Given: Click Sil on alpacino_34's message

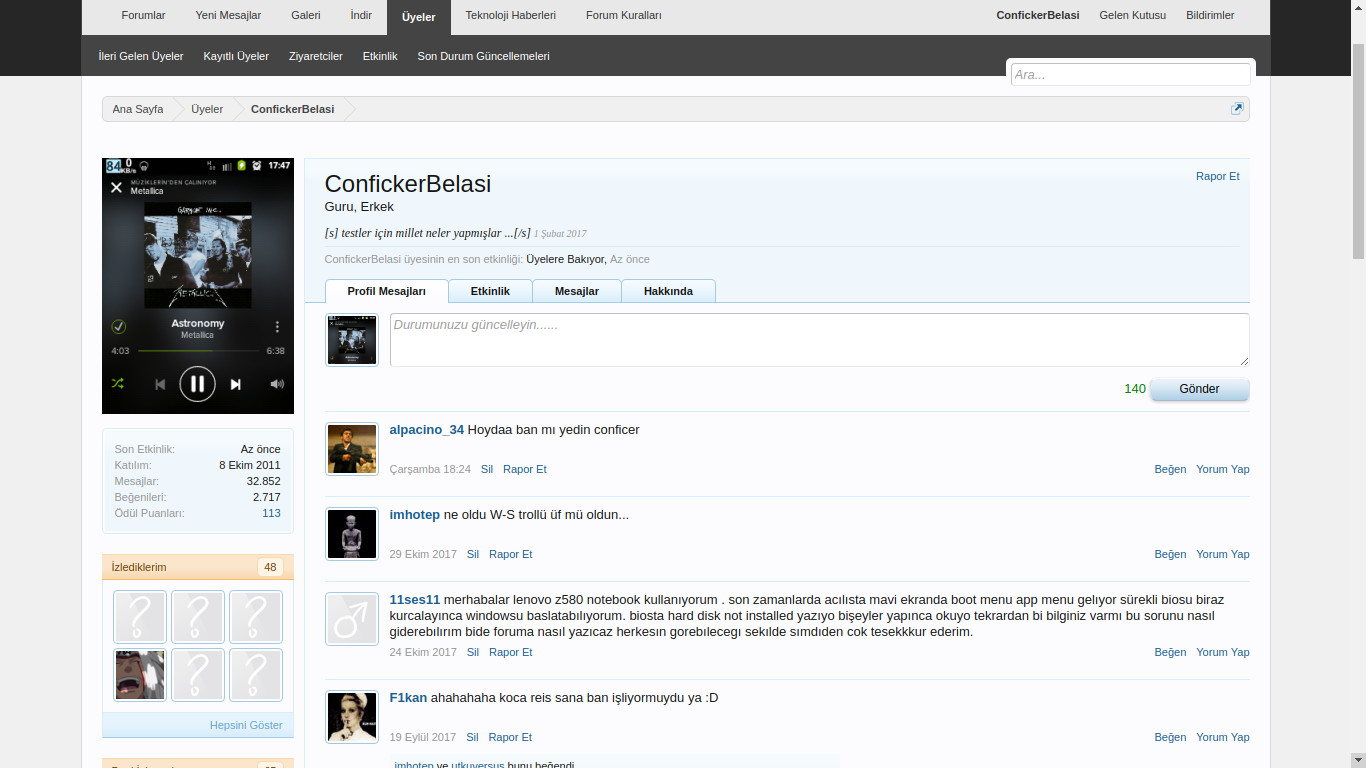Looking at the screenshot, I should pyautogui.click(x=487, y=469).
